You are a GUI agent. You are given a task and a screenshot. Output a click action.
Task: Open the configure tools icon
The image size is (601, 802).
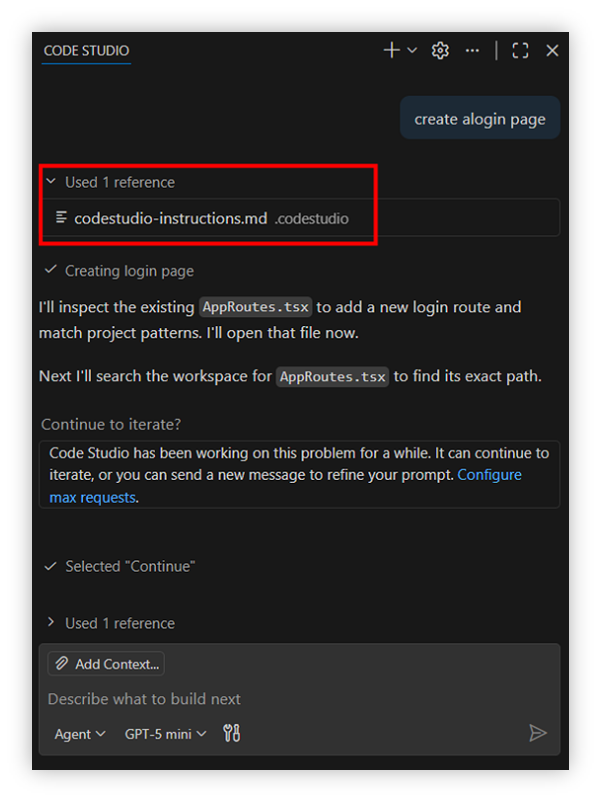[232, 734]
